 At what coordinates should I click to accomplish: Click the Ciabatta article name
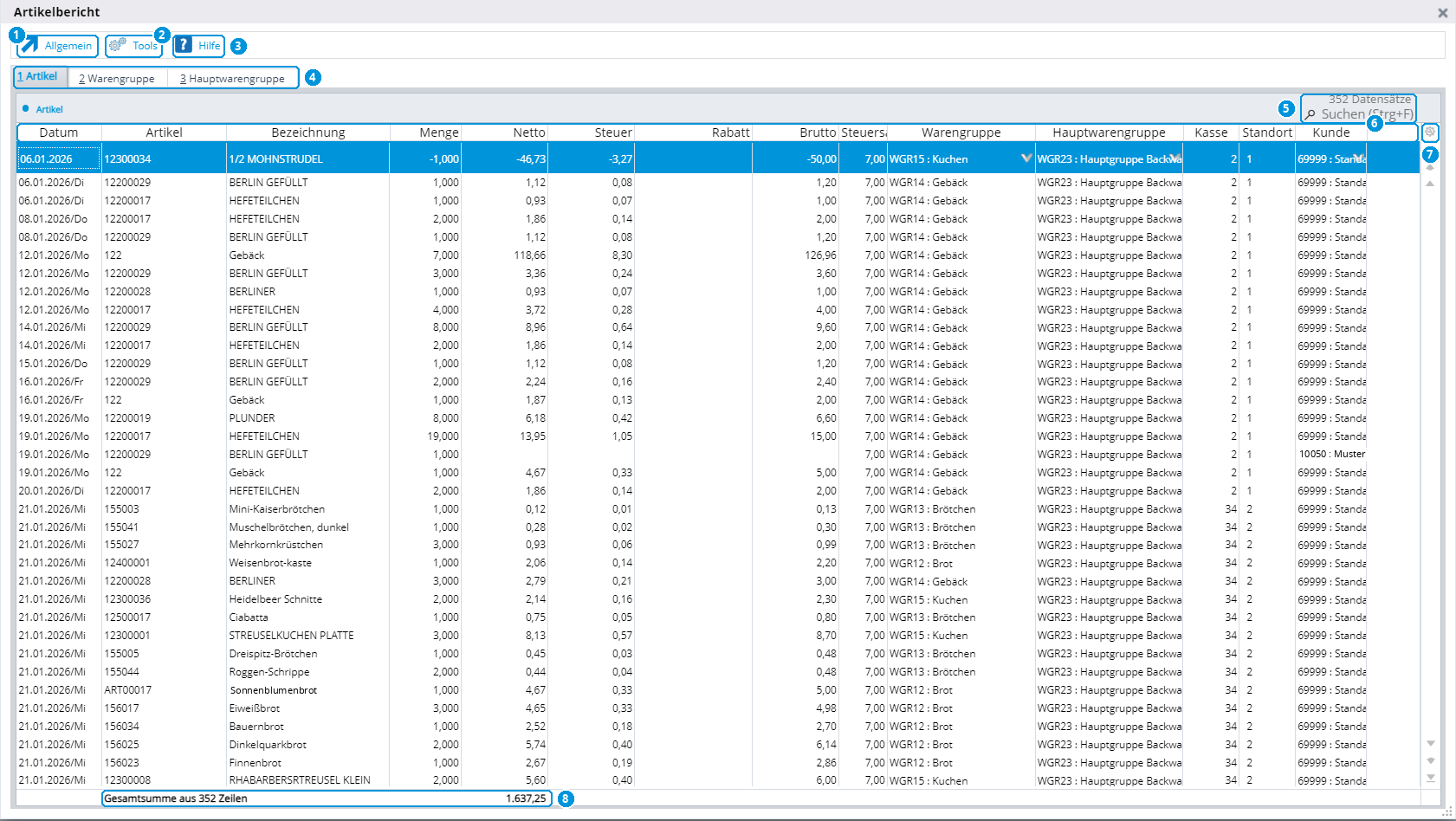coord(249,617)
